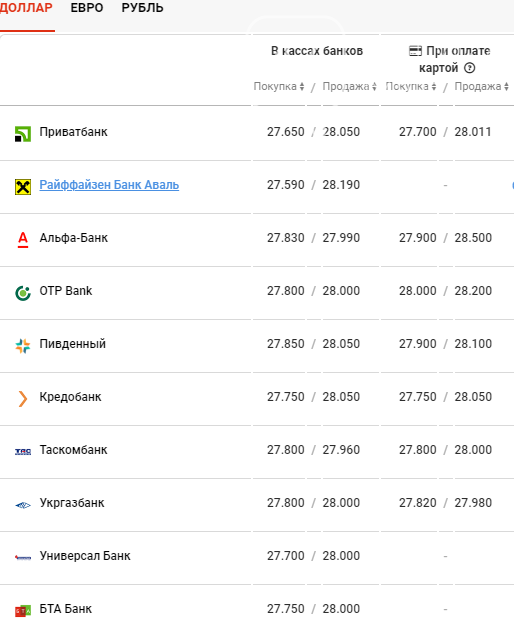Screen dimensions: 514x636
Task: Sort by card payment 'Продажа' column
Action: [x=481, y=86]
